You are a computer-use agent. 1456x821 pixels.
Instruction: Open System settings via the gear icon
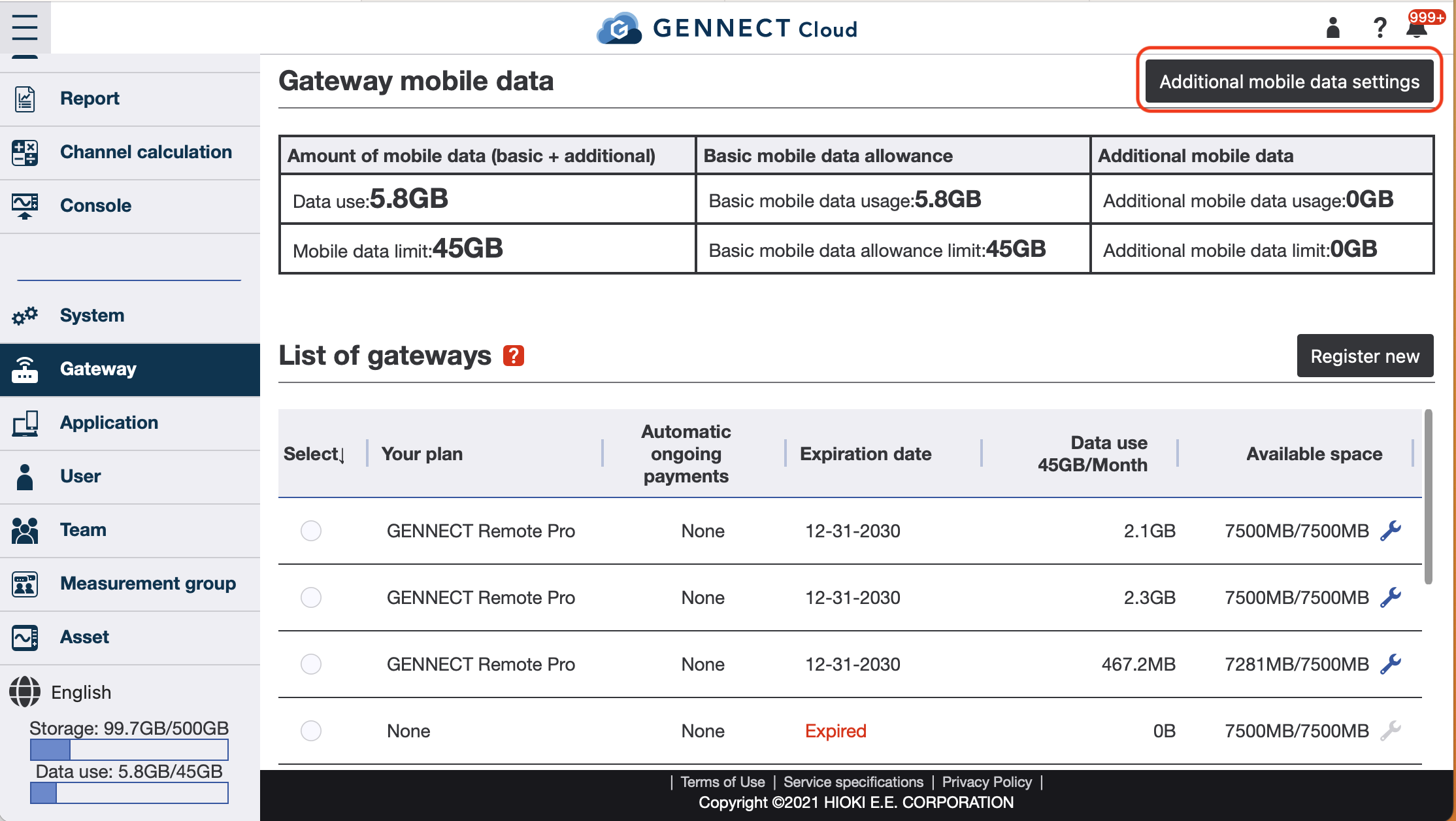pyautogui.click(x=25, y=315)
